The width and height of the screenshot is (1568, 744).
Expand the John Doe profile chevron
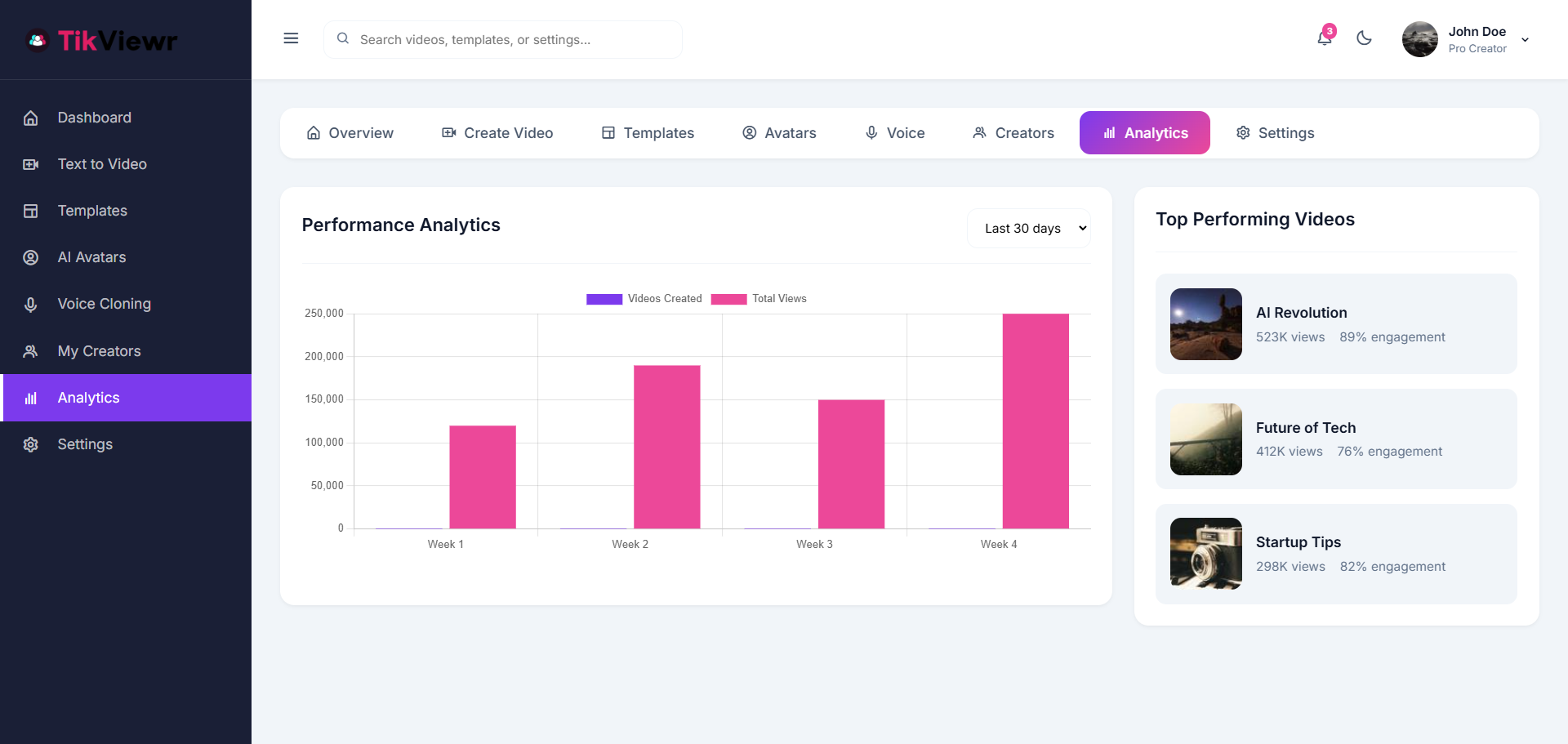click(1526, 39)
